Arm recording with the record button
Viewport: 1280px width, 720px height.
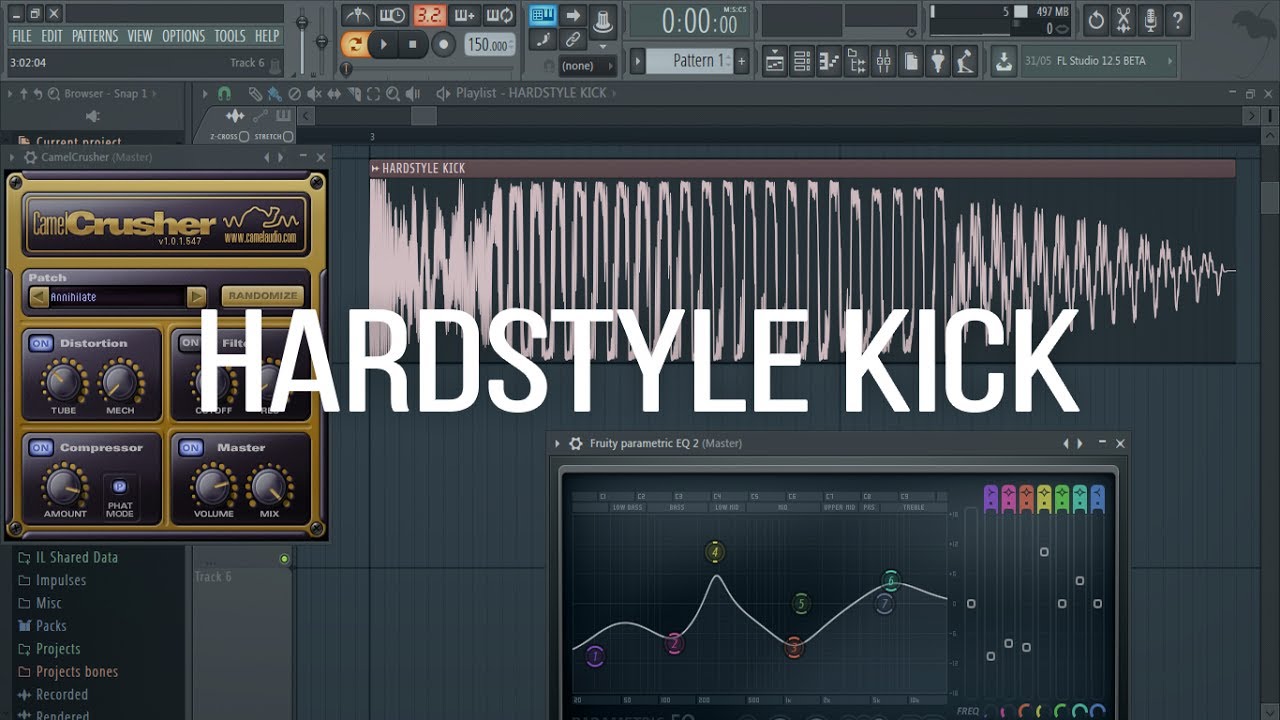(444, 44)
